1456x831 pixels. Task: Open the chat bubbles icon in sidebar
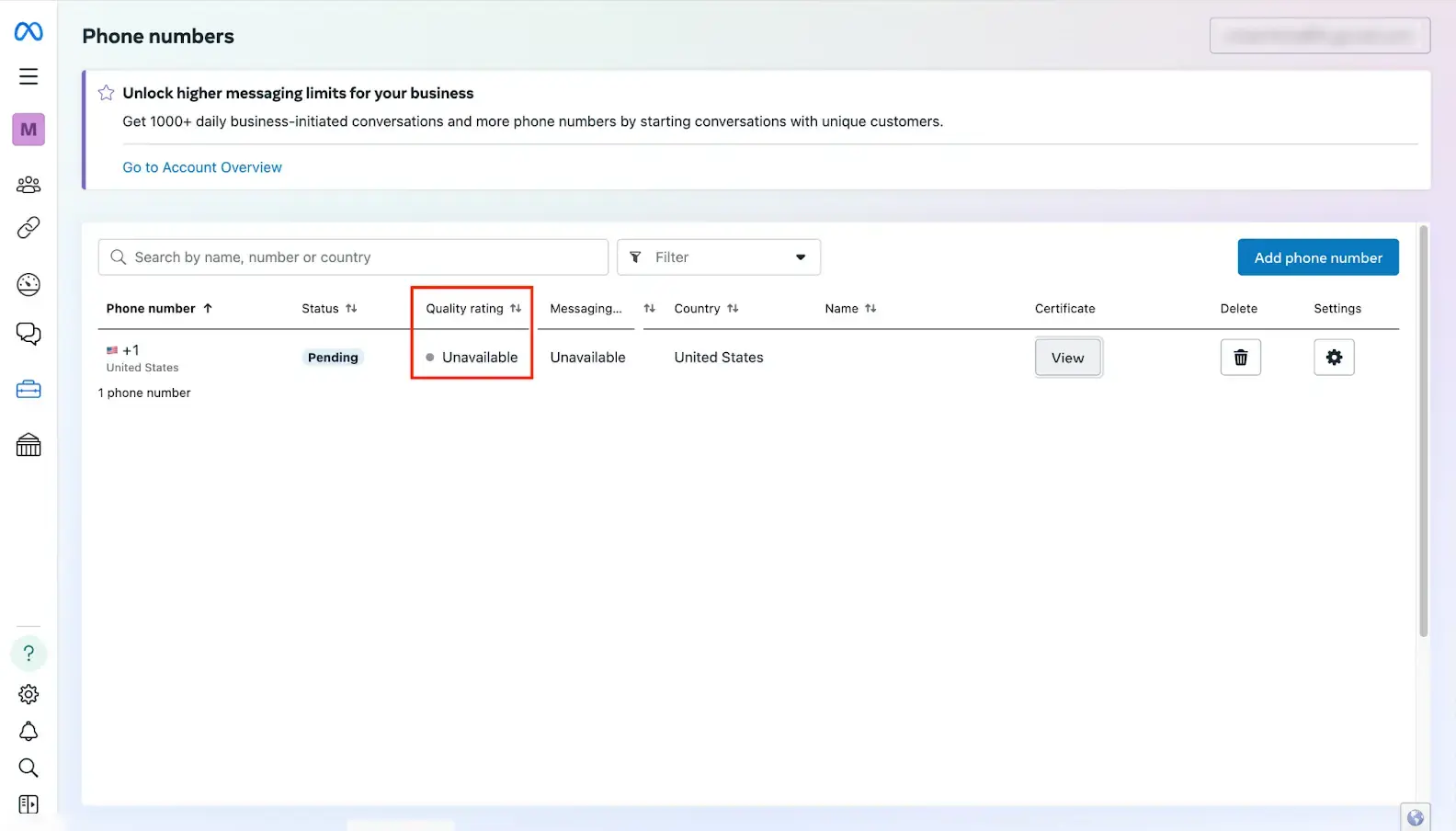pos(28,334)
